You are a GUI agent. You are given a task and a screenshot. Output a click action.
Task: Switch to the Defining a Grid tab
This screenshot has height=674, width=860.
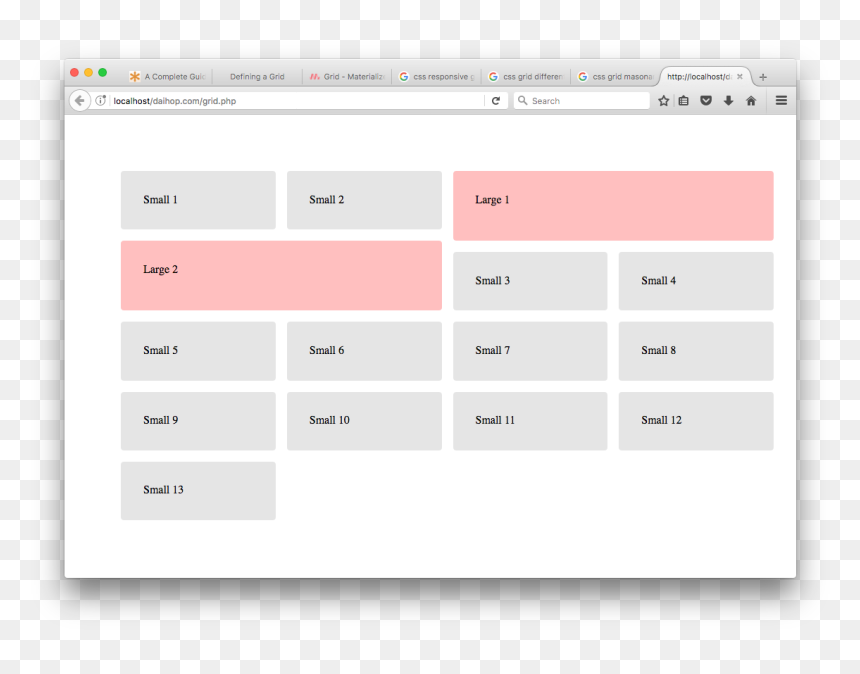[257, 76]
